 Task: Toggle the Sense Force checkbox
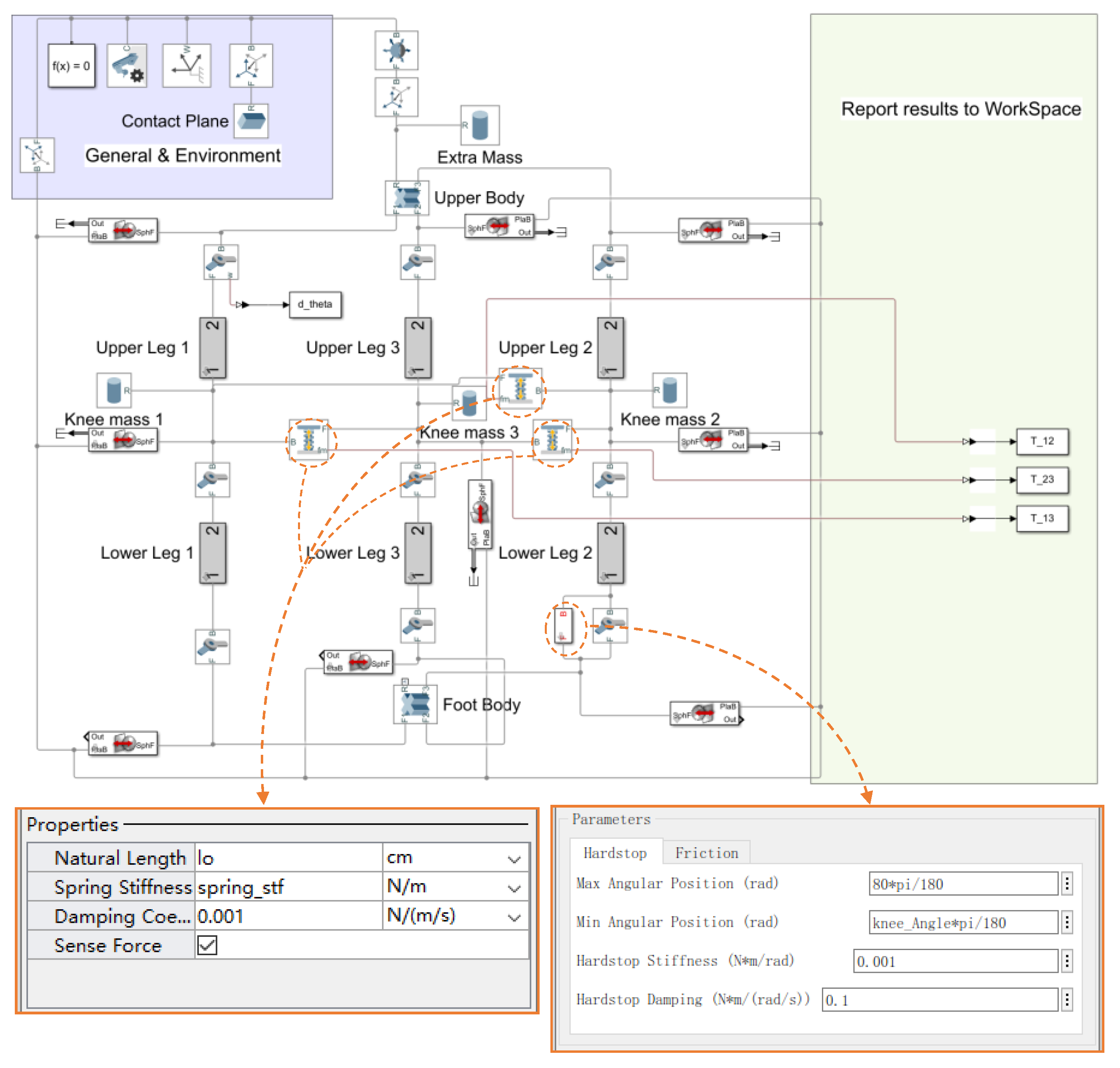(x=207, y=946)
